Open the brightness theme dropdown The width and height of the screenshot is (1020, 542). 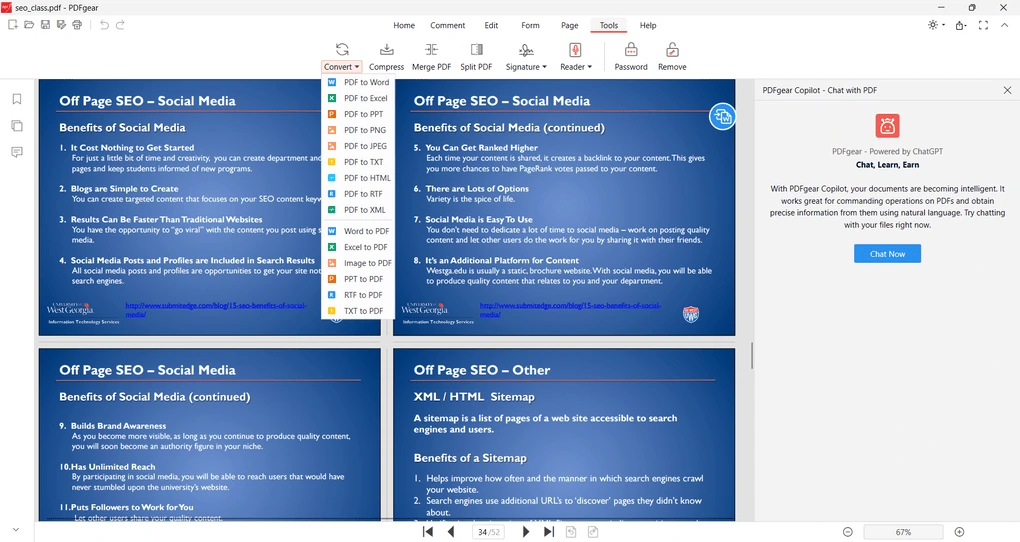(x=937, y=25)
